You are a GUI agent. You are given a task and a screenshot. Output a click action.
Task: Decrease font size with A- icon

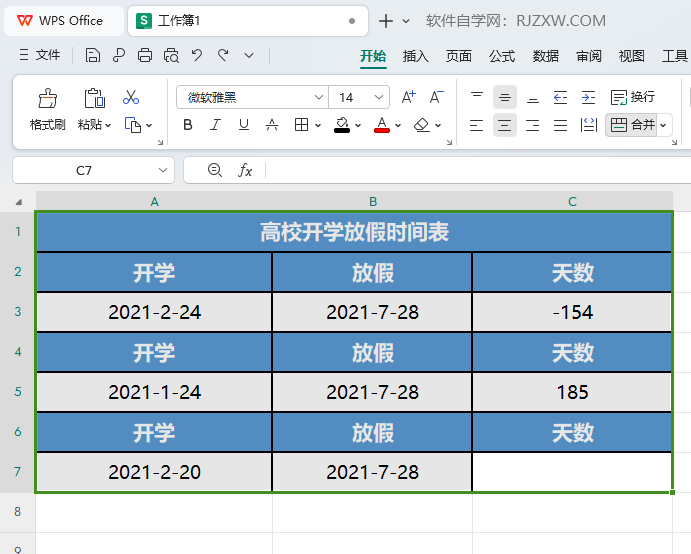pyautogui.click(x=436, y=97)
